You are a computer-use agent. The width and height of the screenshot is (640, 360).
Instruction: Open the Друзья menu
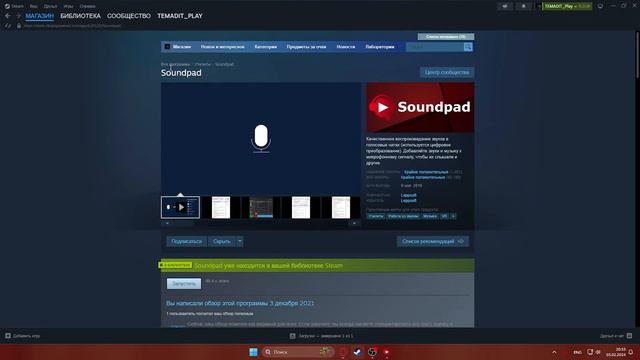(x=50, y=6)
